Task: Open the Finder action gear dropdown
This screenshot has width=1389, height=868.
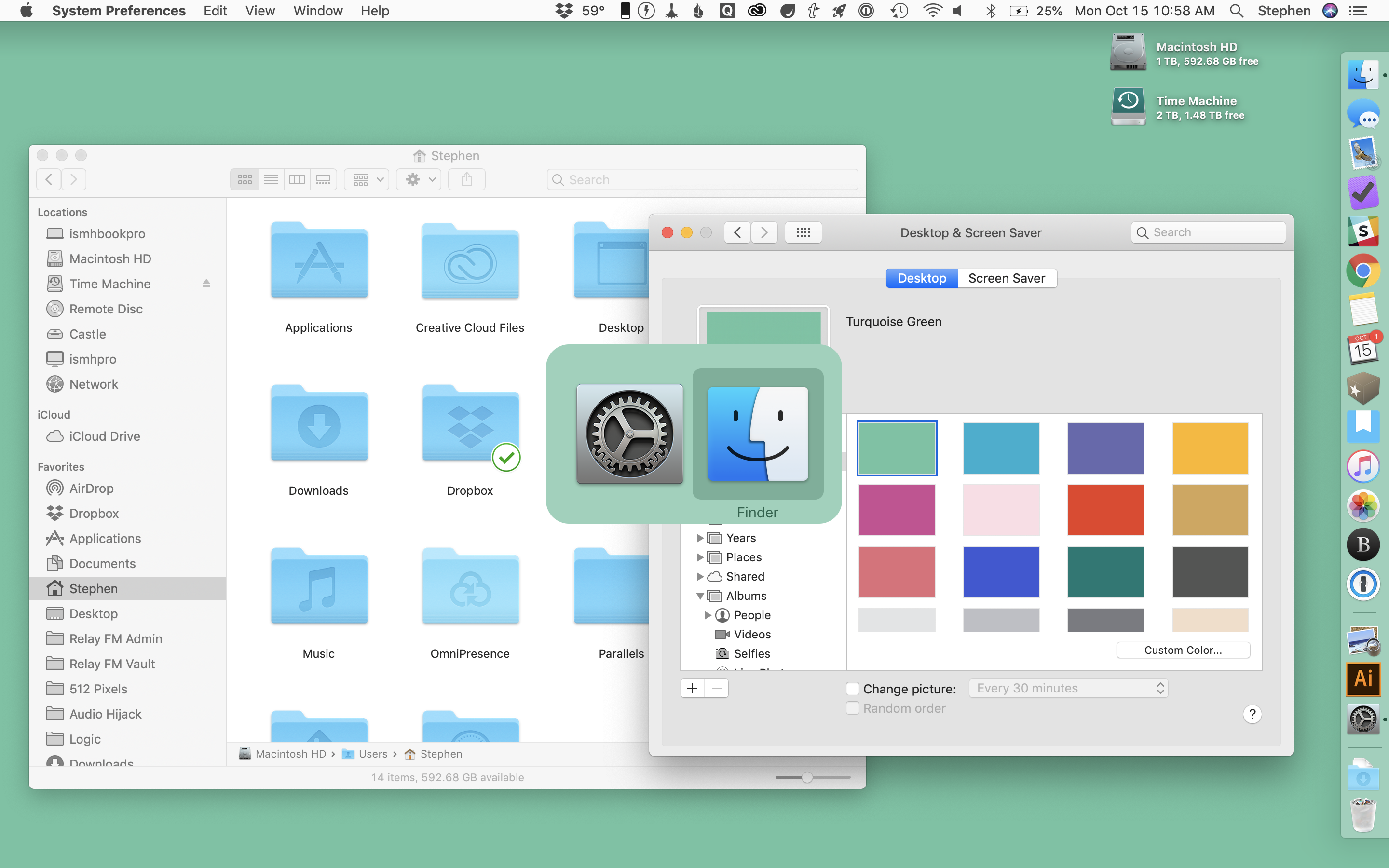Action: (419, 180)
